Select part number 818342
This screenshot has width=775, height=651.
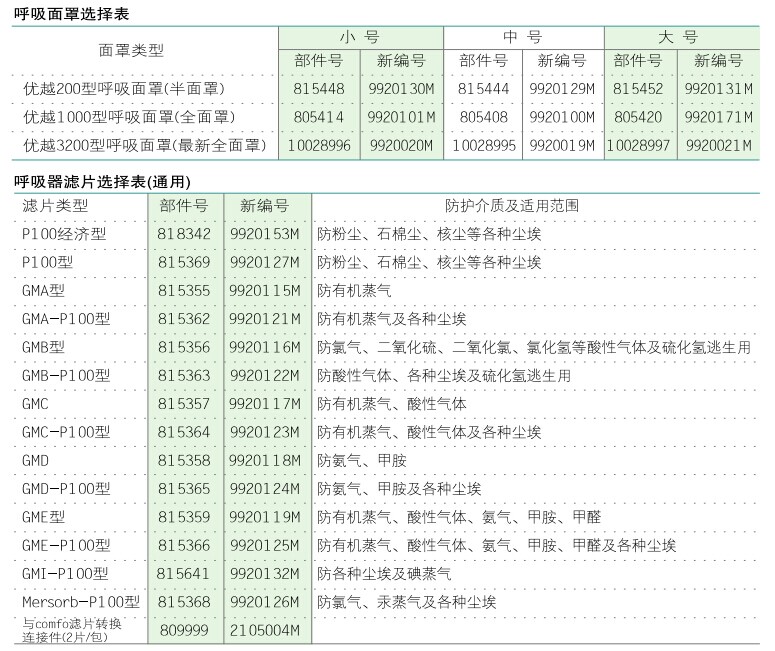[x=184, y=234]
